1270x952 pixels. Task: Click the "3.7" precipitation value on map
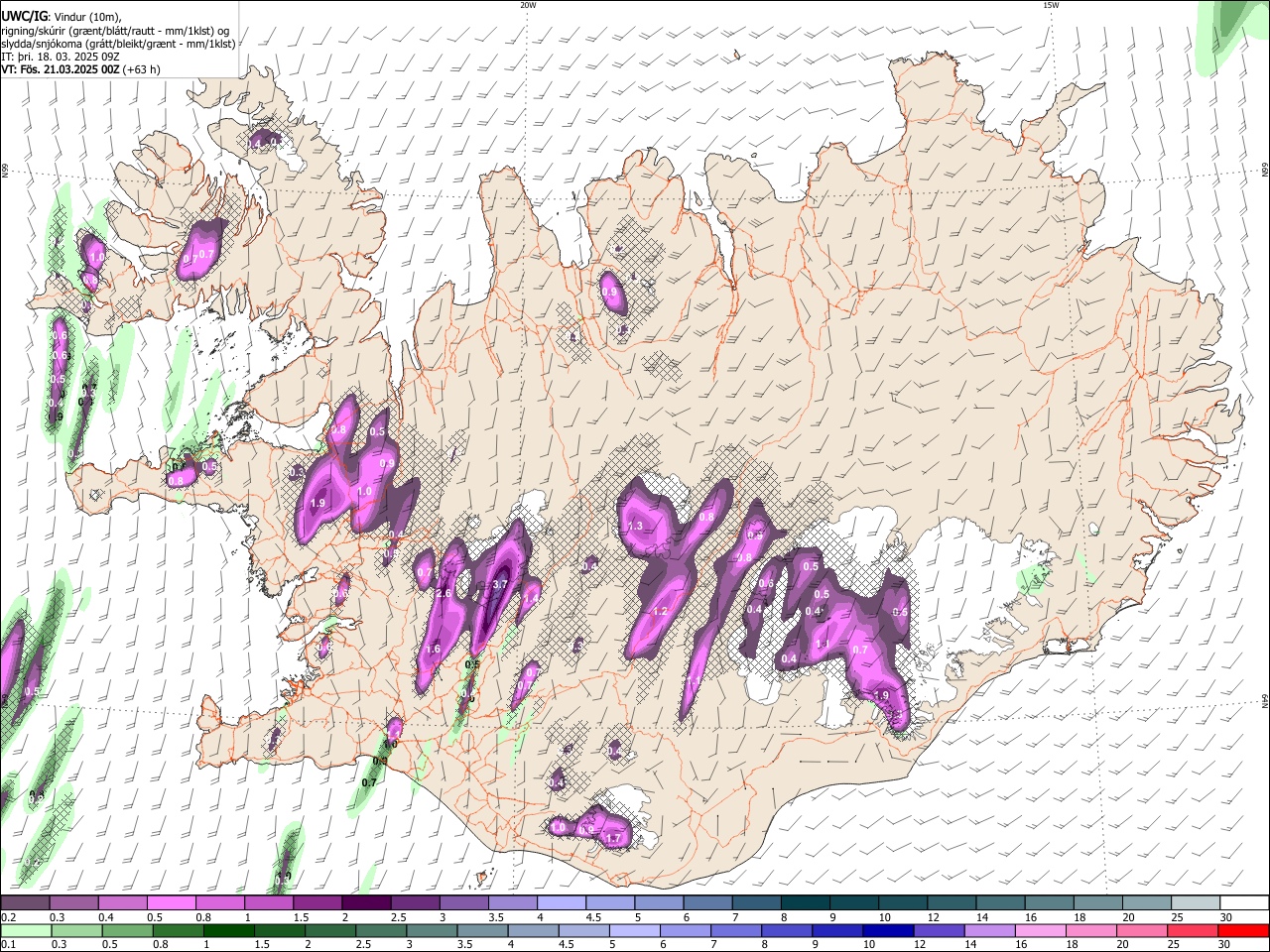[x=500, y=585]
